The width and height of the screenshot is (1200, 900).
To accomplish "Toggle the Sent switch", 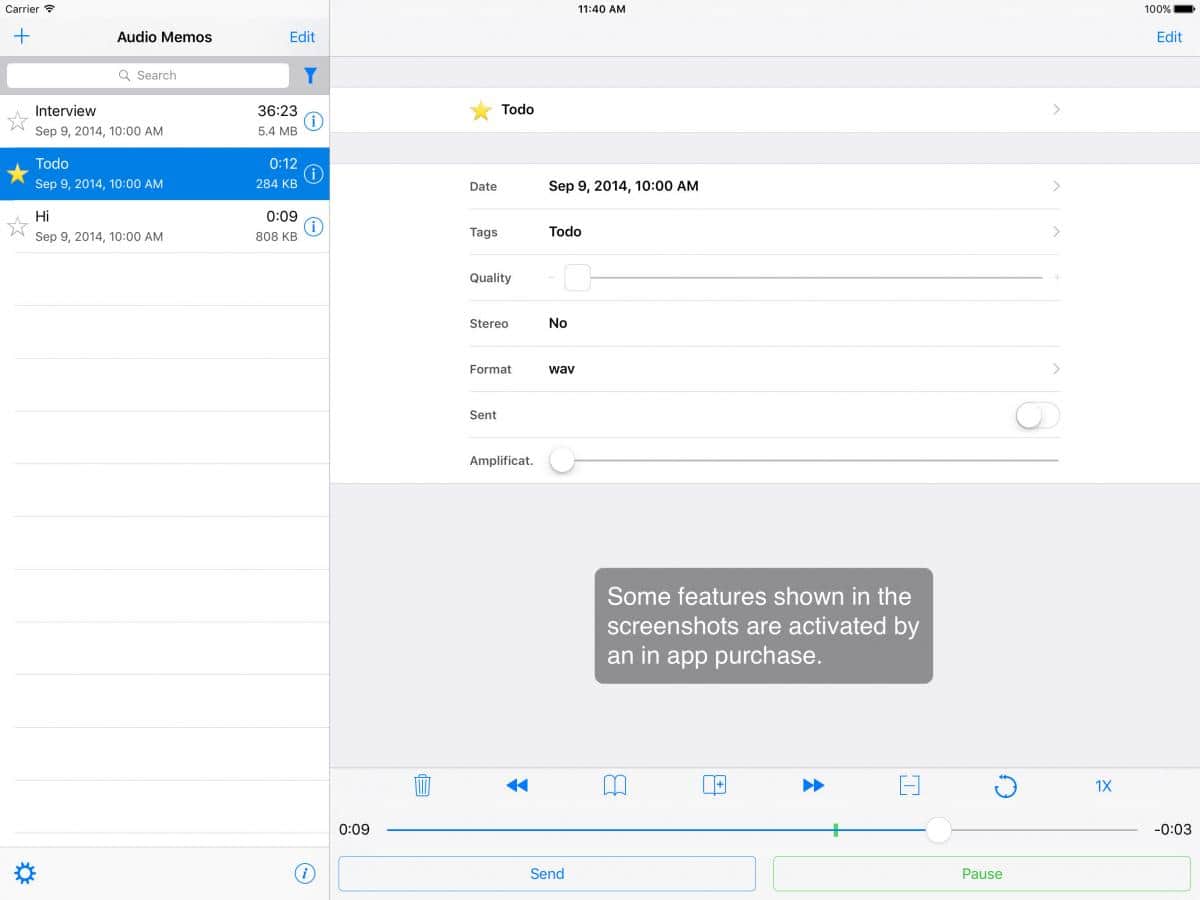I will click(1037, 415).
